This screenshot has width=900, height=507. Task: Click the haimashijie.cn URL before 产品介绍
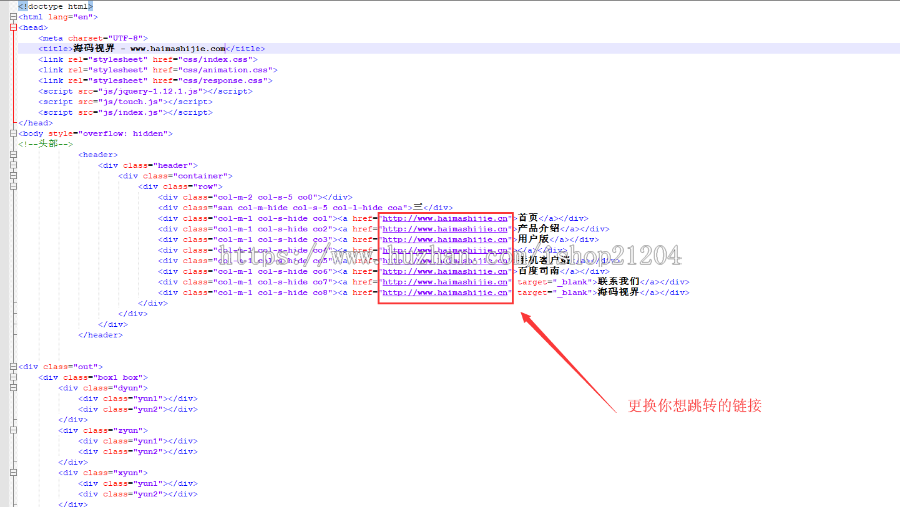pyautogui.click(x=445, y=229)
